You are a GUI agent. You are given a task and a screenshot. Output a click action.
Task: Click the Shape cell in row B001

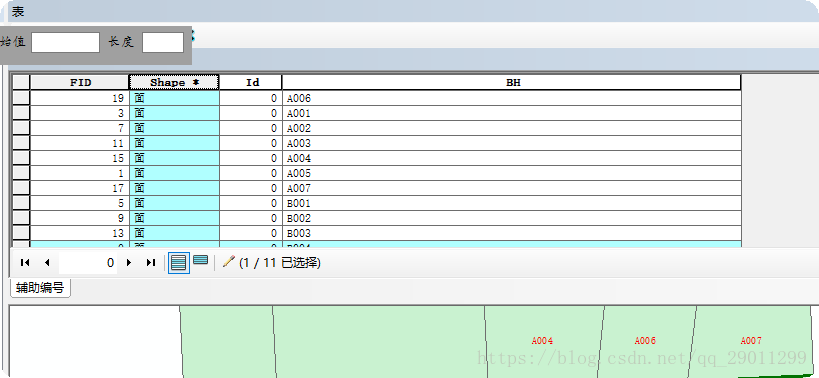coord(174,203)
